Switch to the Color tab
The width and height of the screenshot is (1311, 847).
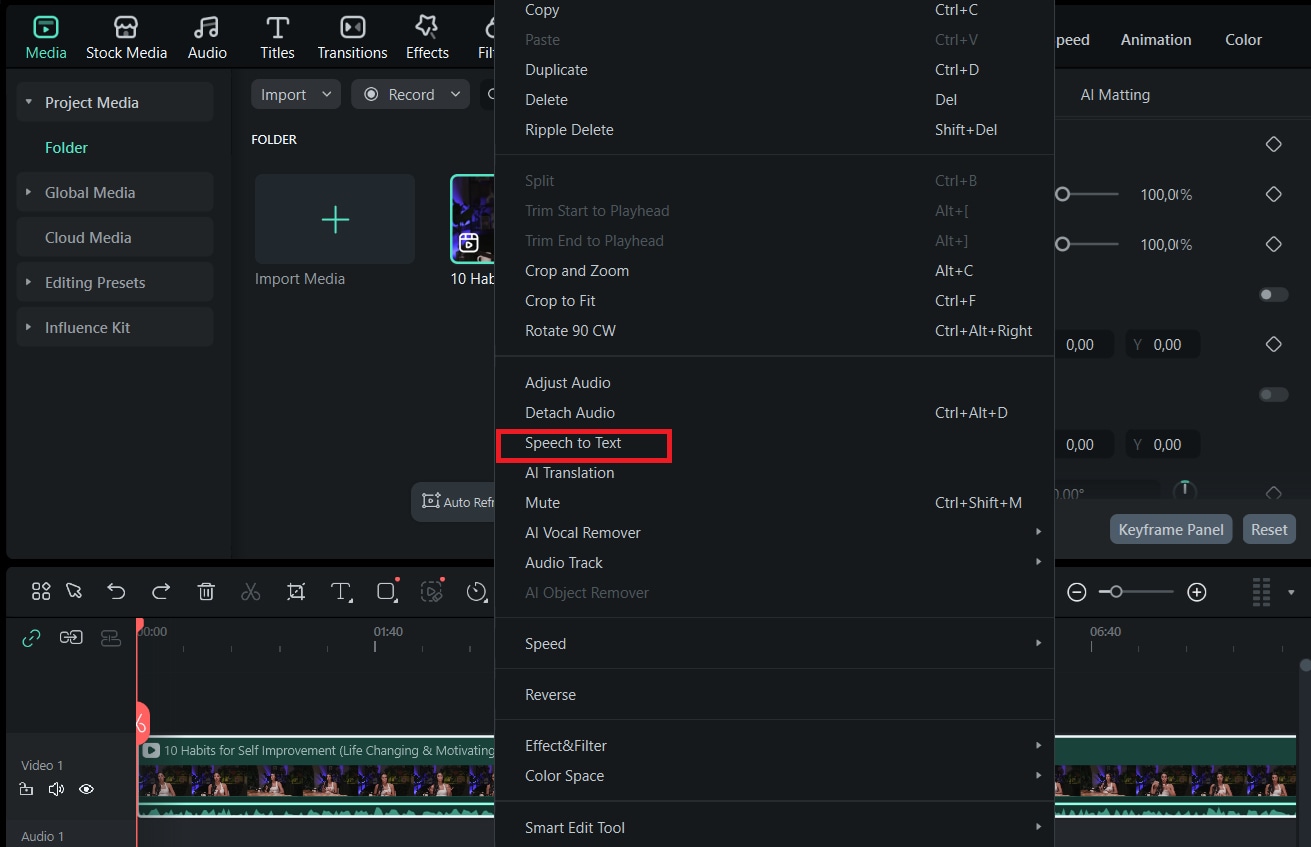coord(1243,40)
